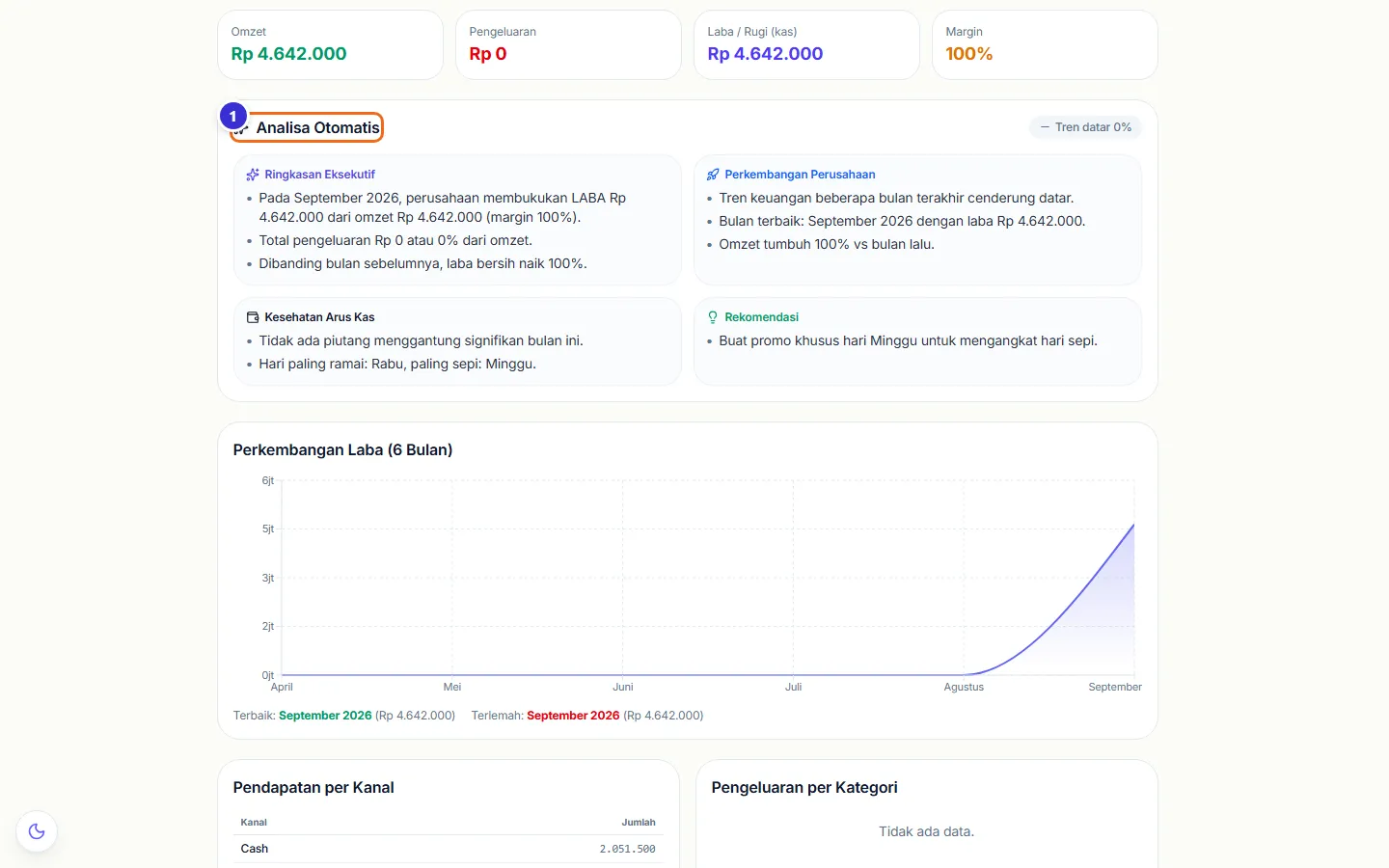
Task: Click the Cash amount "2.051.500"
Action: coord(627,849)
